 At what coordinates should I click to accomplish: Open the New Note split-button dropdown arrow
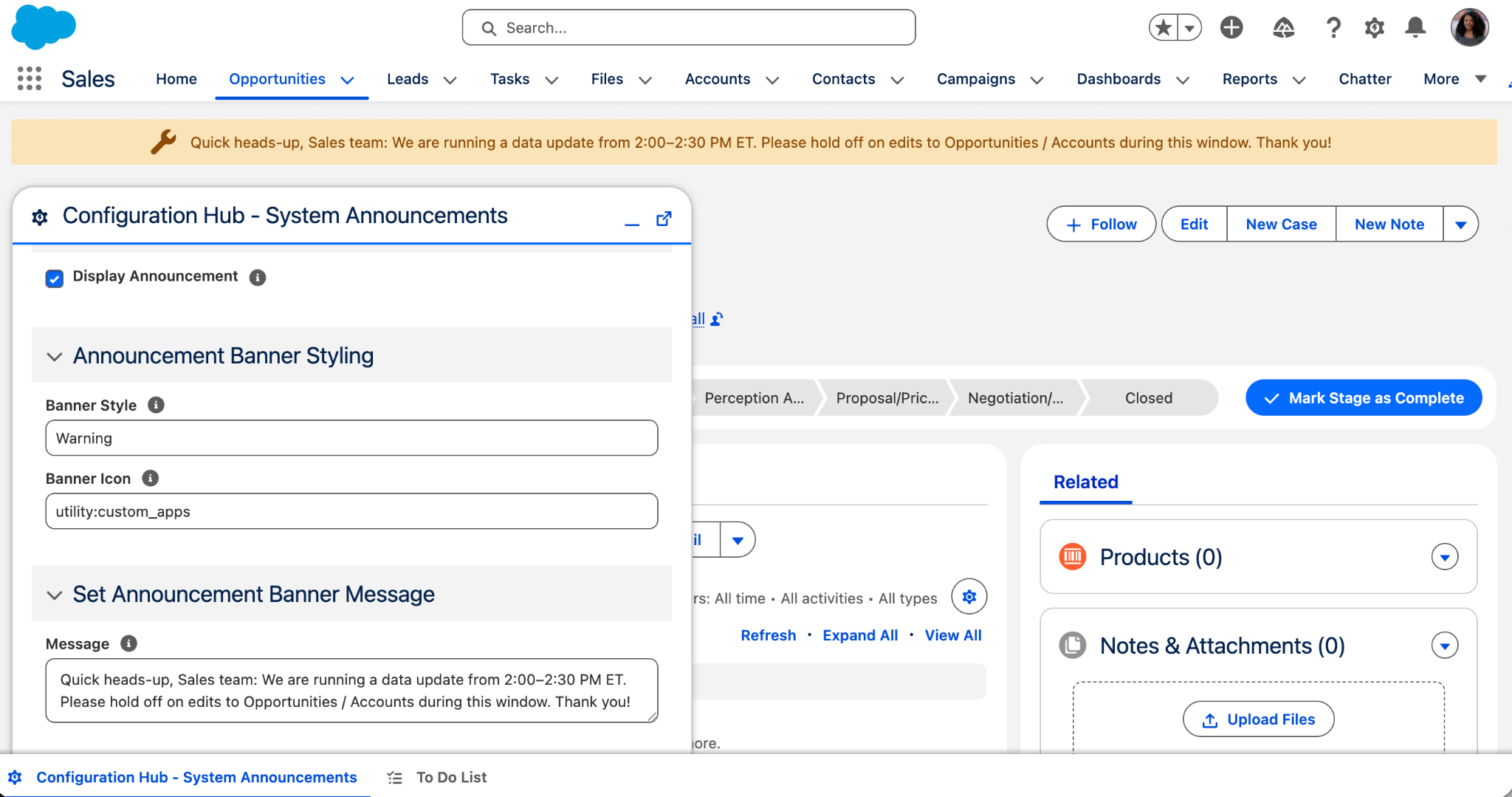click(1461, 224)
